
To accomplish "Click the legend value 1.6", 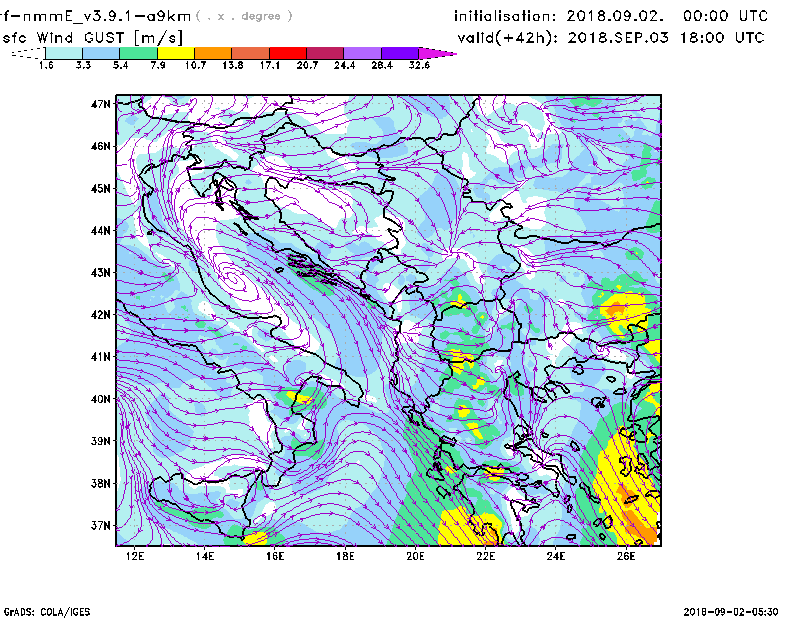I will coord(46,65).
